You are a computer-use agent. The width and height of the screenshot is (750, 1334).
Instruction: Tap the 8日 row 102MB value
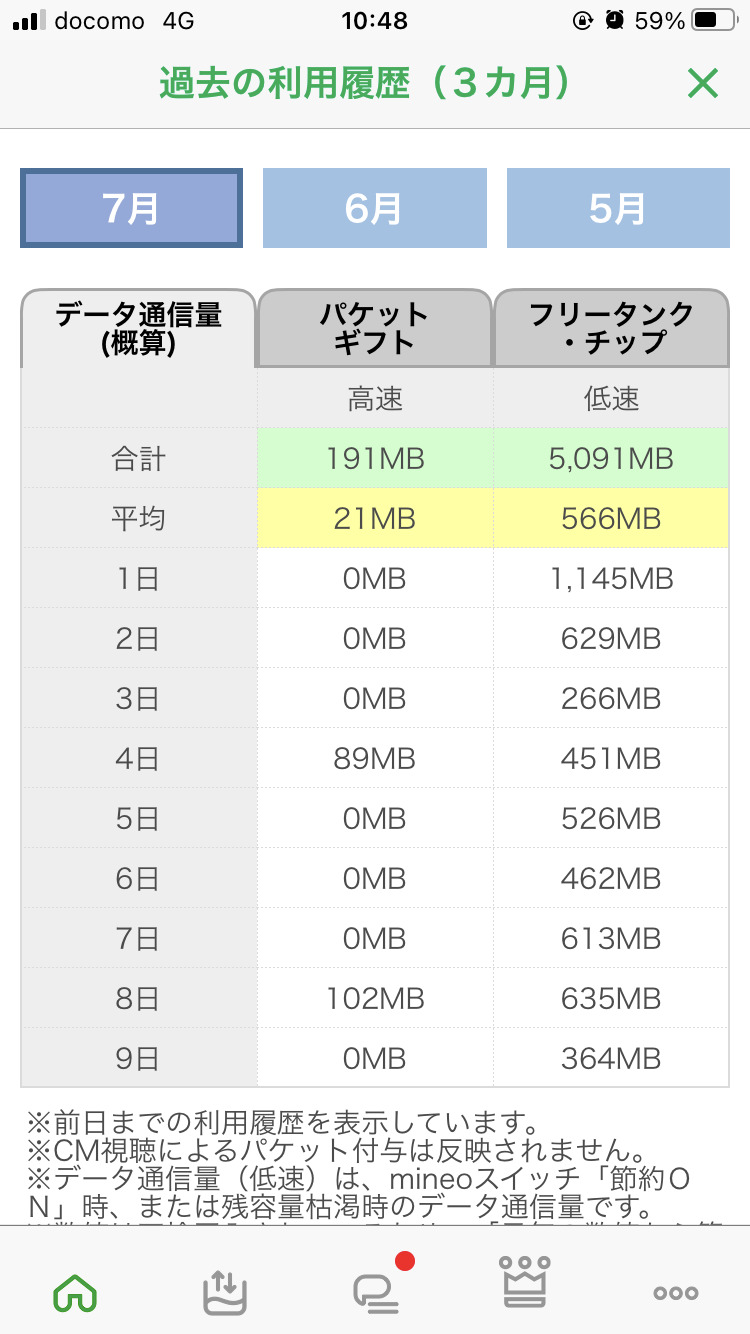375,998
